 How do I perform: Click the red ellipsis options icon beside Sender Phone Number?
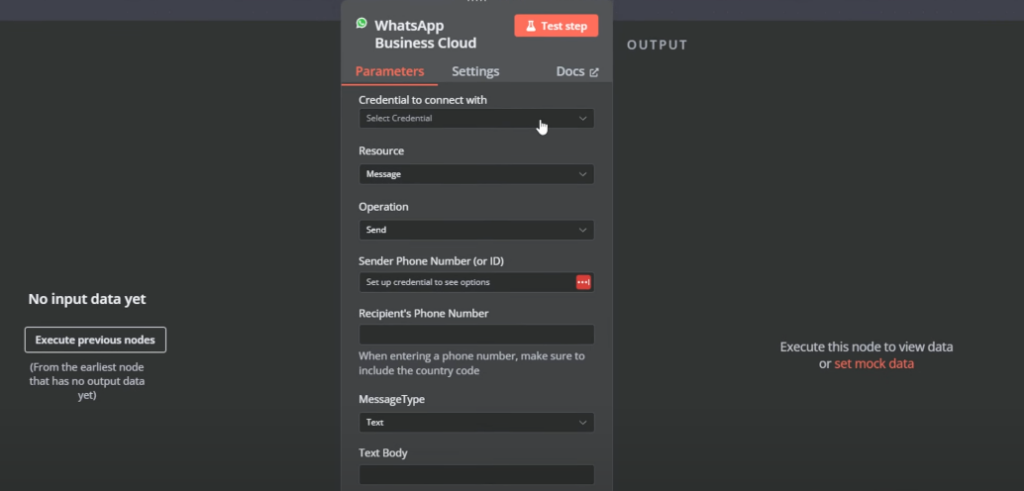(x=583, y=282)
